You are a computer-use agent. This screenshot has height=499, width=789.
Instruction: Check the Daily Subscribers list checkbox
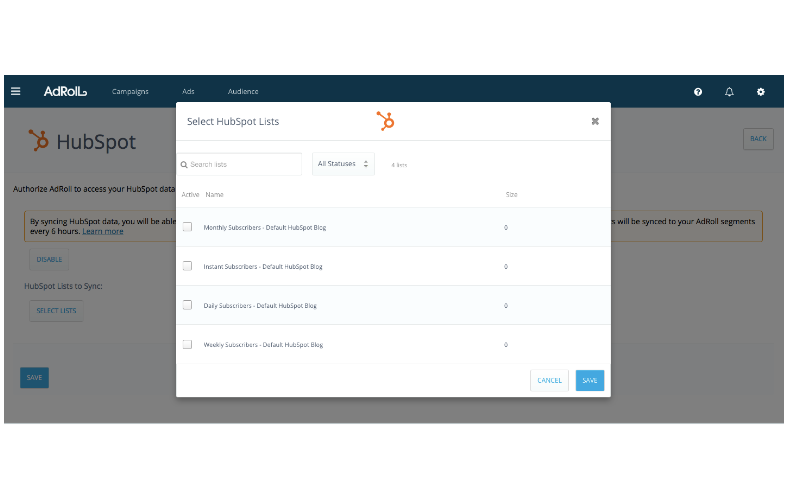pos(187,305)
